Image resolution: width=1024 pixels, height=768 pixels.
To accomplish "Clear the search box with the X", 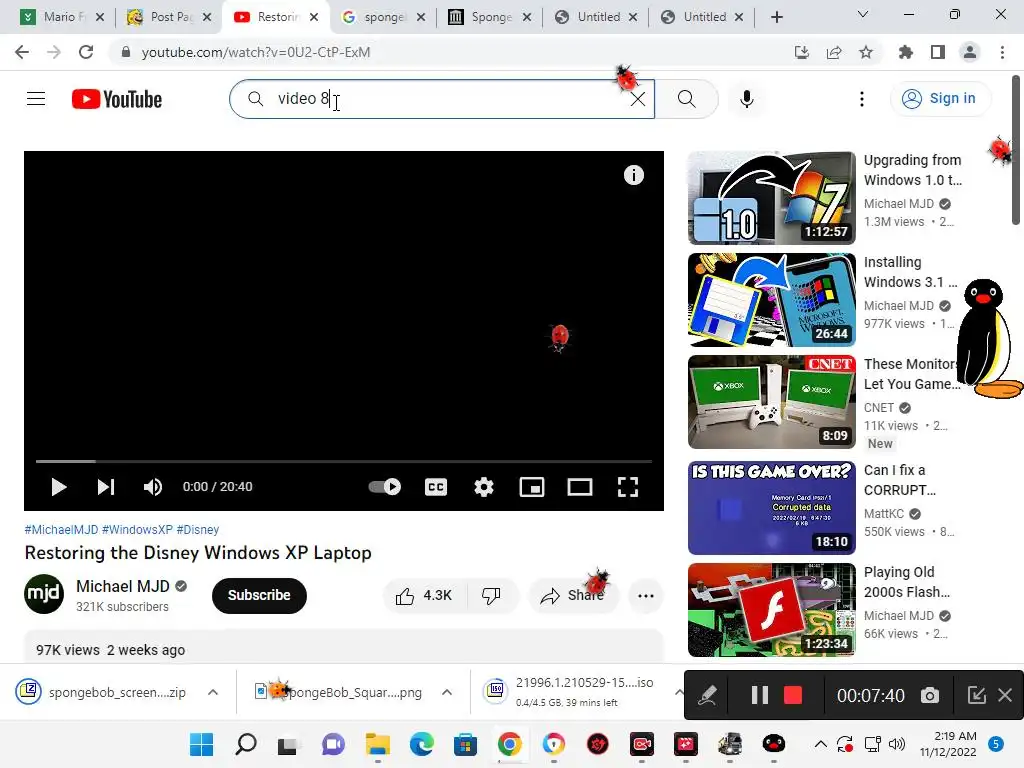I will click(638, 99).
